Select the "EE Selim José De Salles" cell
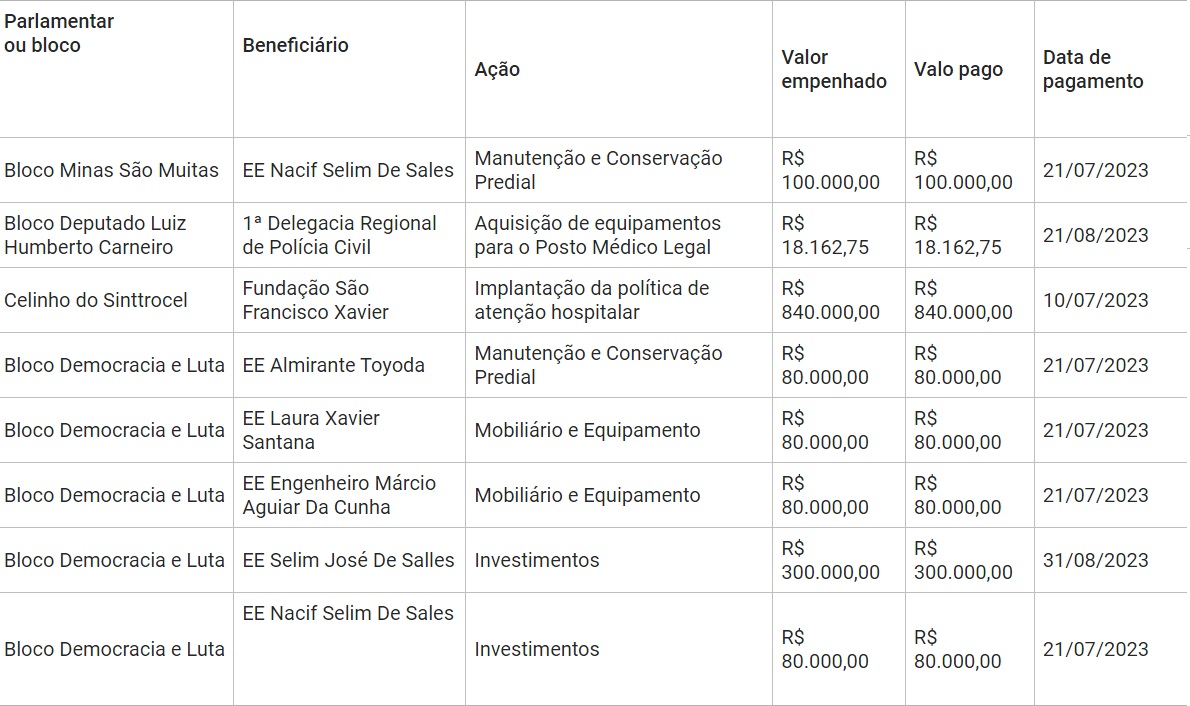The width and height of the screenshot is (1190, 706). 348,560
